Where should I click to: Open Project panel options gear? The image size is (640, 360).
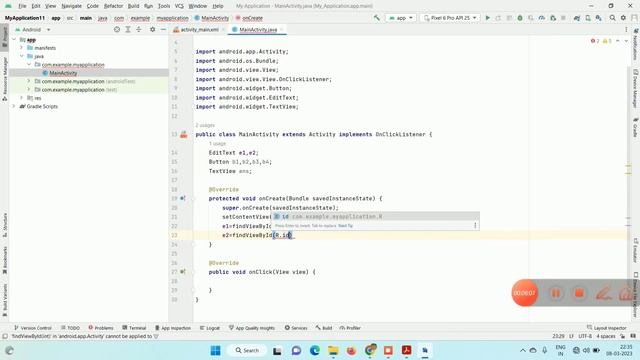tap(152, 29)
